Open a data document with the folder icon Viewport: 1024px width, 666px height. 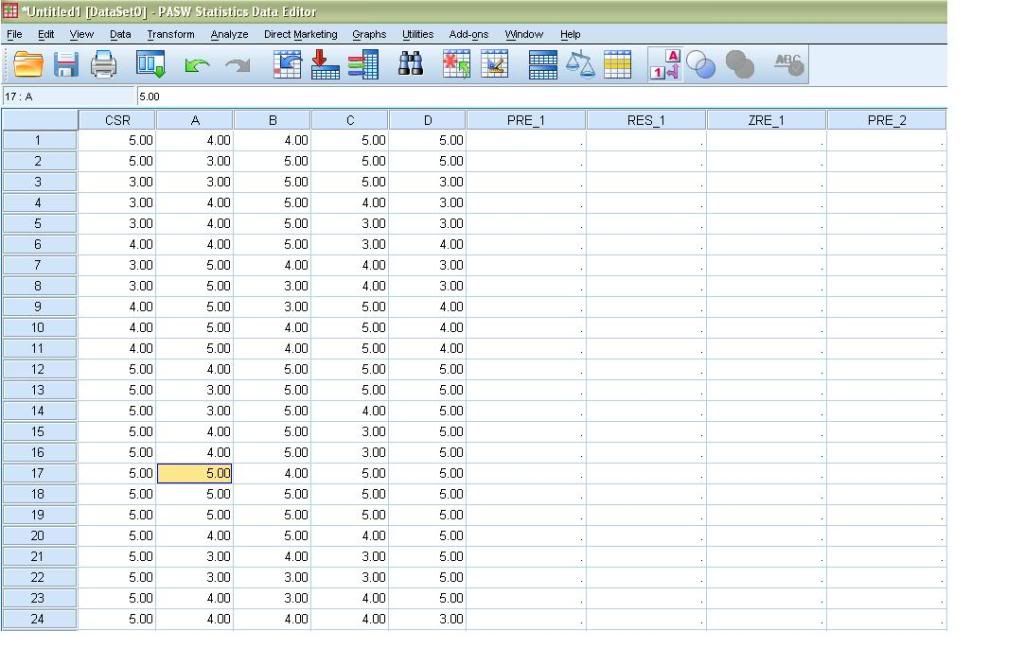[x=28, y=65]
